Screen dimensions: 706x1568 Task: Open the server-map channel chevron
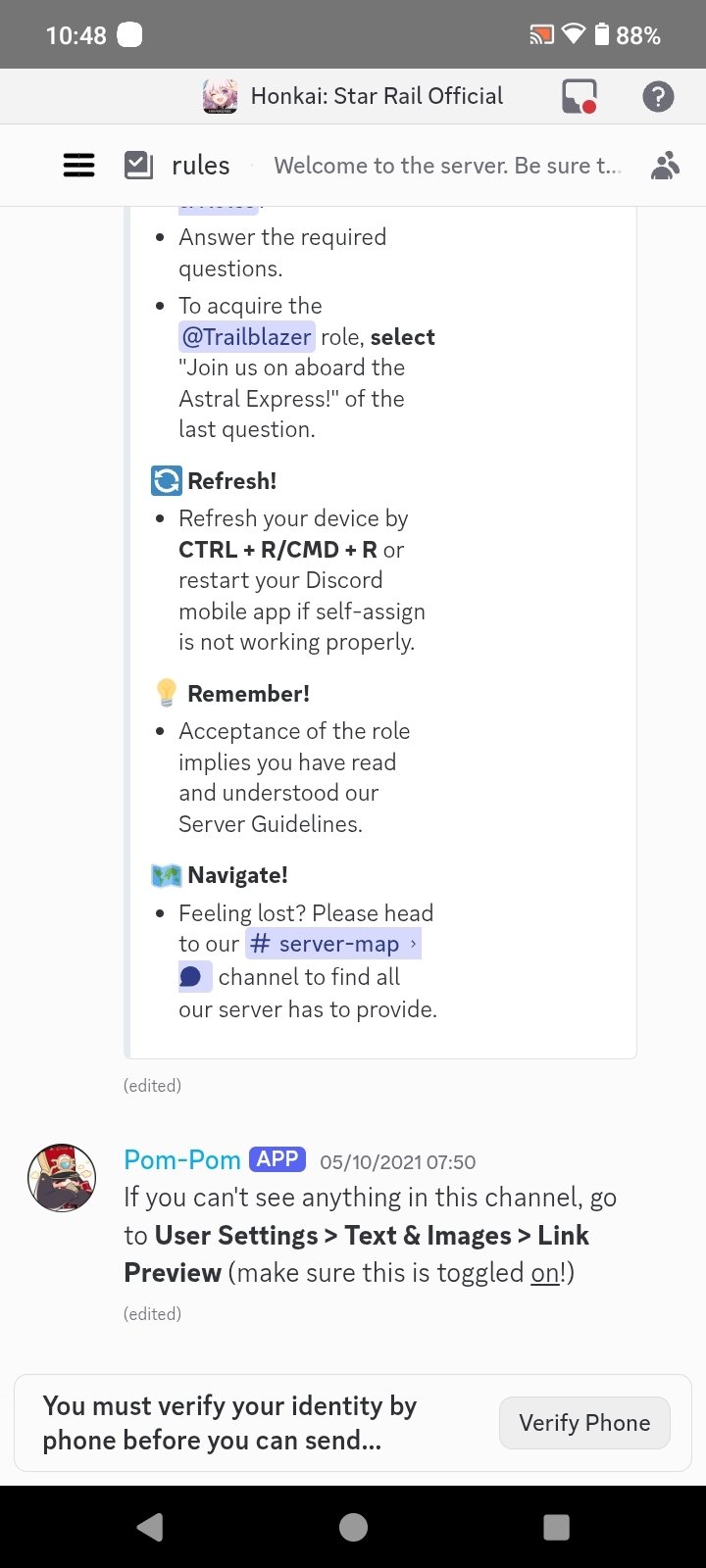(413, 943)
